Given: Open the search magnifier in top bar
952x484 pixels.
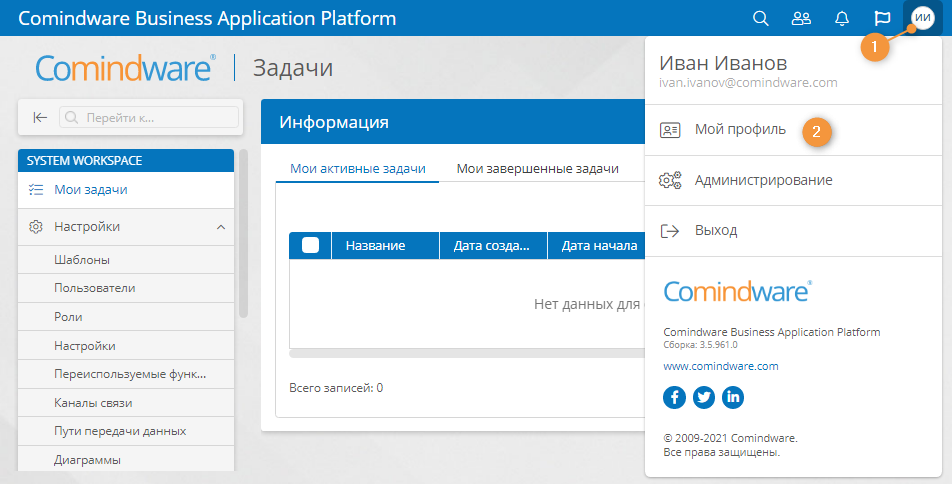Looking at the screenshot, I should 761,18.
